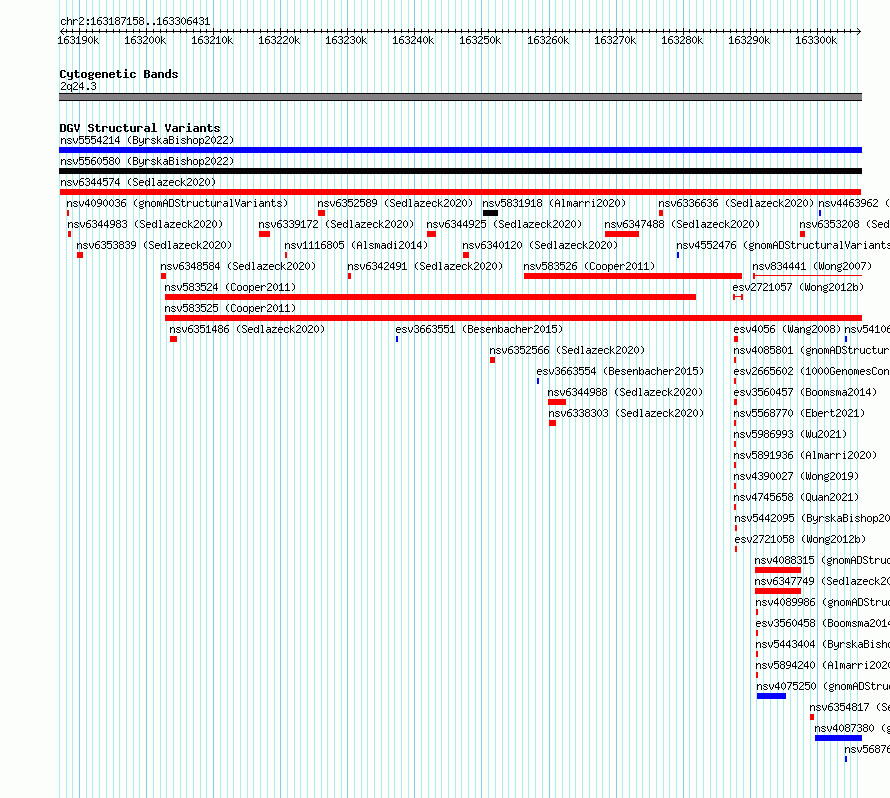
Task: Click esv4056 (Wang2008) label
Action: click(787, 329)
